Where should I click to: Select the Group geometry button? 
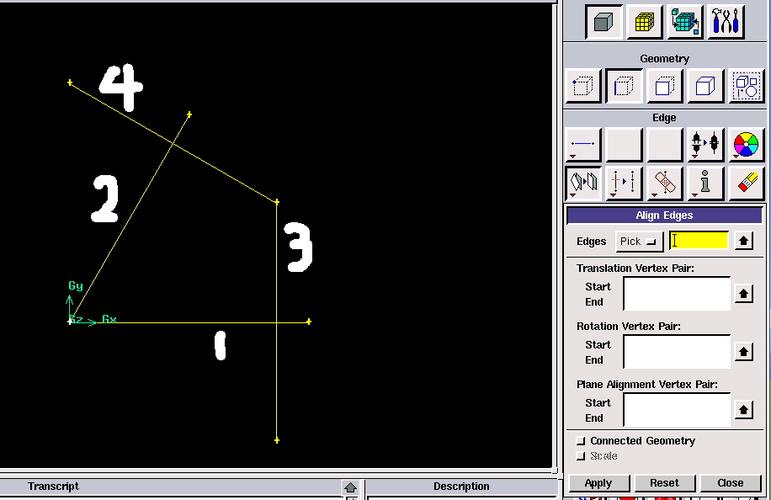747,86
